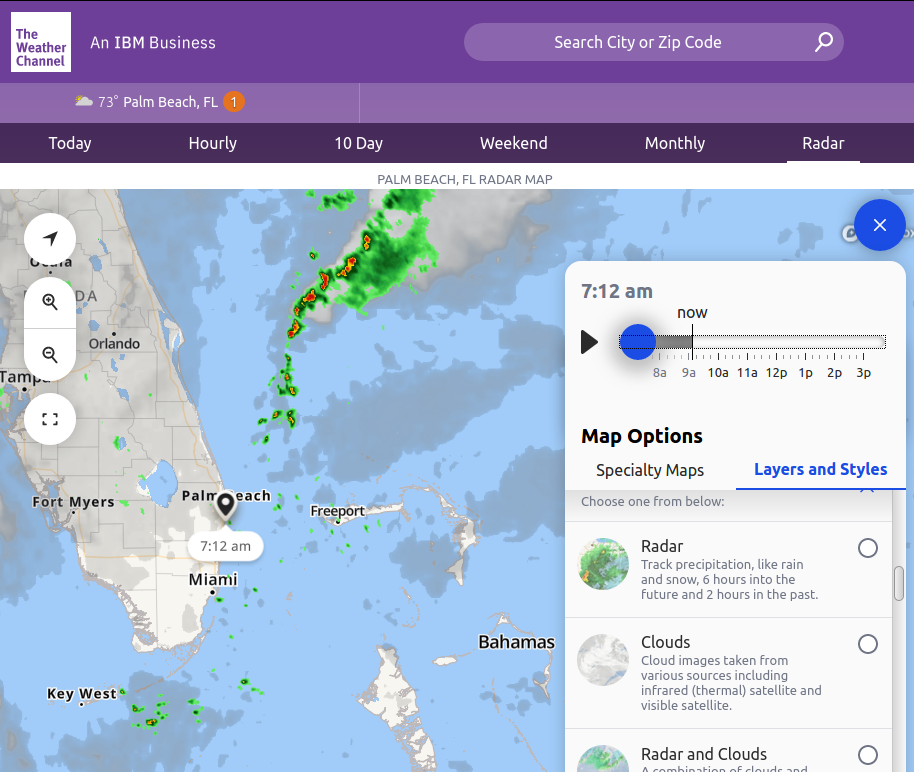
Task: Click the Clouds layer title text
Action: click(x=665, y=642)
